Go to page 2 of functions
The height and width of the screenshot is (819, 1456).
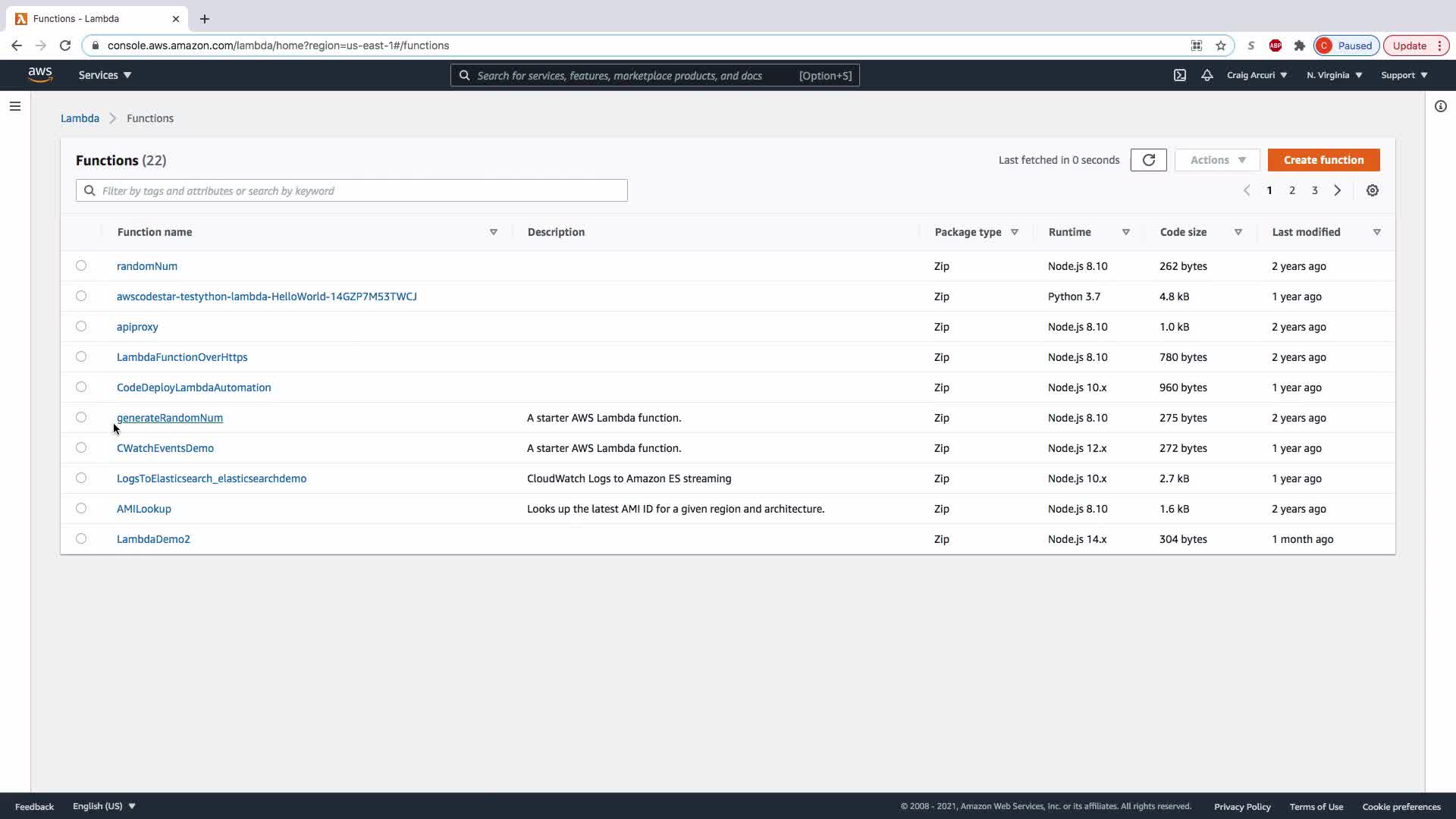point(1291,190)
